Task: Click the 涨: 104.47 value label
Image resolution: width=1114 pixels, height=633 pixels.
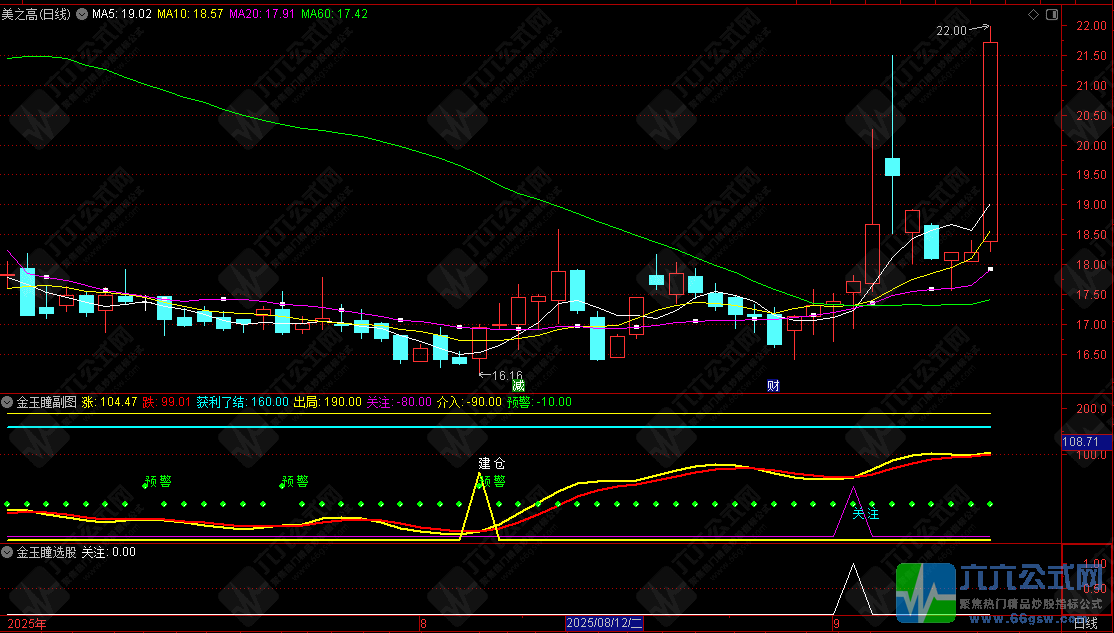Action: 109,402
